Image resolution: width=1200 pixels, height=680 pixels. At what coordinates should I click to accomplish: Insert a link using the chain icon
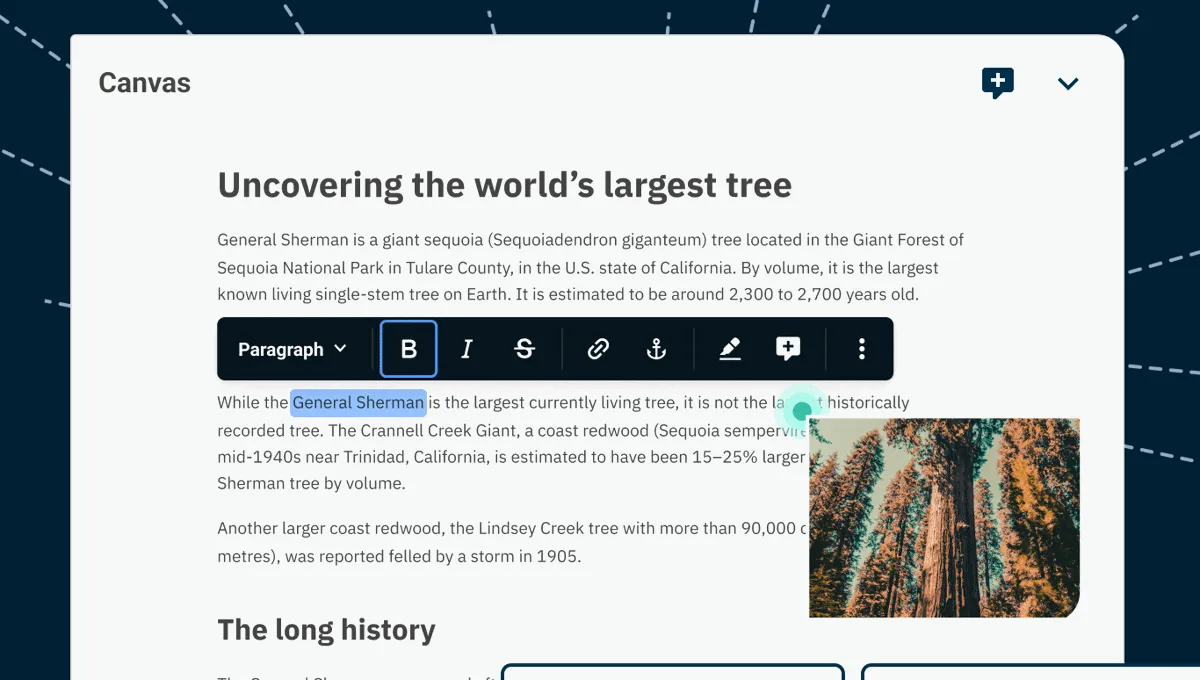pyautogui.click(x=598, y=349)
